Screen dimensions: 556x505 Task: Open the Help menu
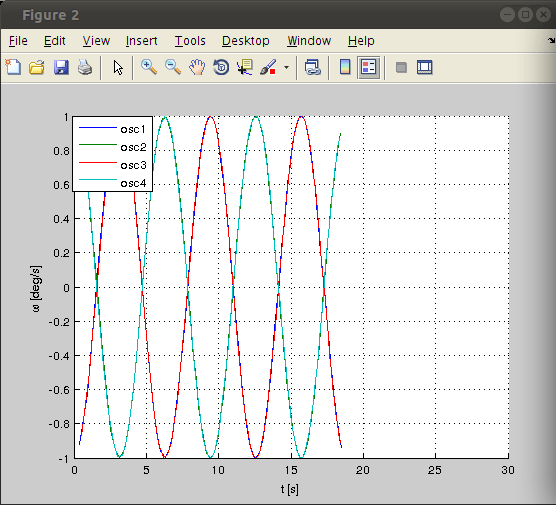pos(361,41)
